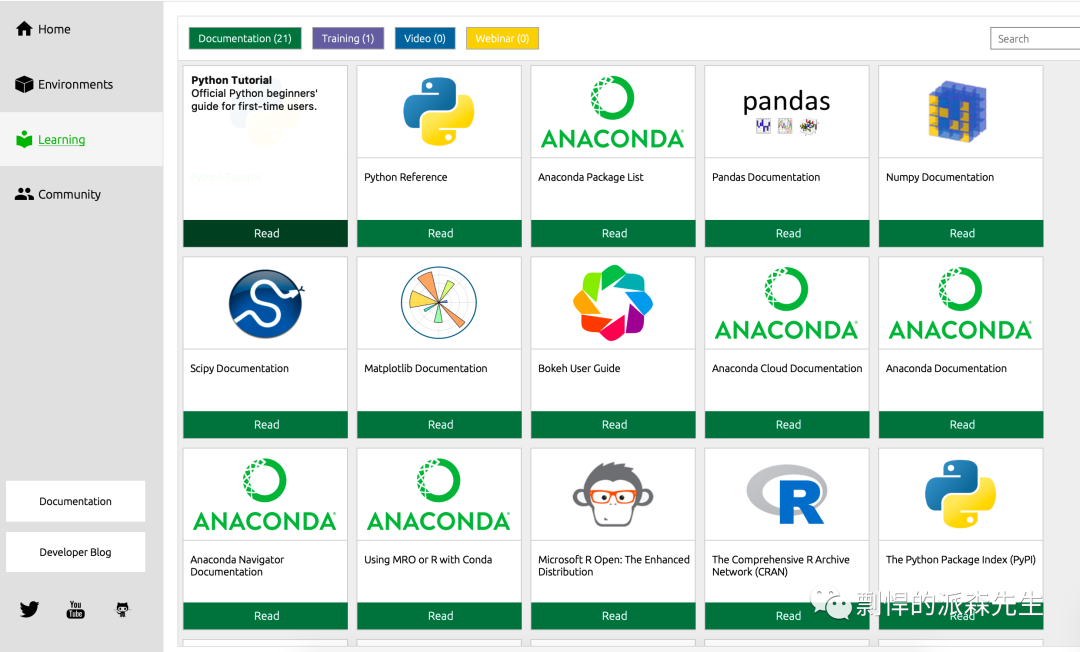Open the Environments section
Screen dimensions: 1080x652
coord(63,84)
